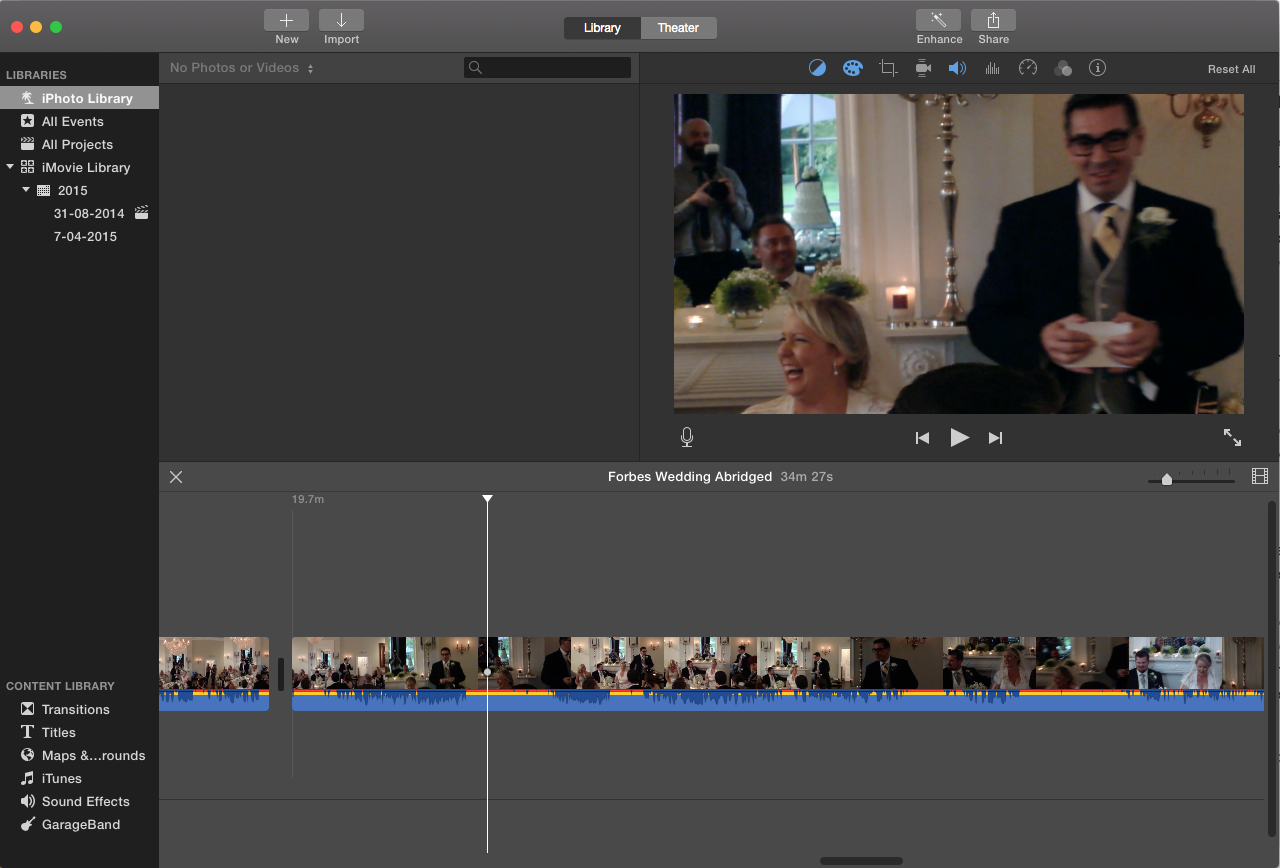Open the color balance adjustment tool
This screenshot has height=868, width=1280.
coord(818,68)
